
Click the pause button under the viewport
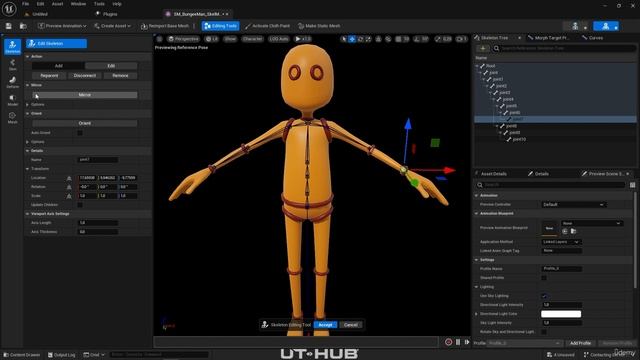[458, 342]
